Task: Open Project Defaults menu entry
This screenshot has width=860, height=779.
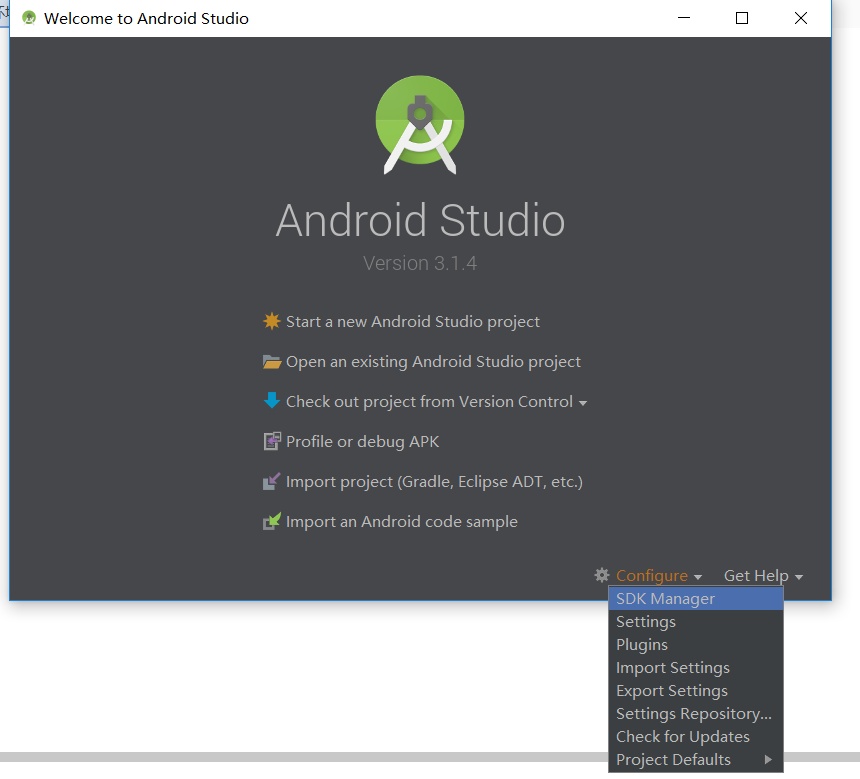Action: 695,760
